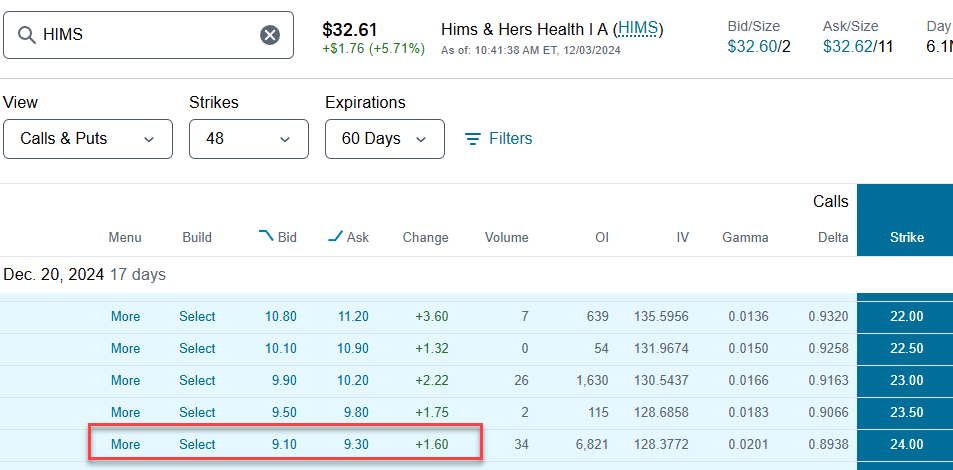The image size is (953, 470).
Task: Click the IV column header
Action: pyautogui.click(x=683, y=238)
